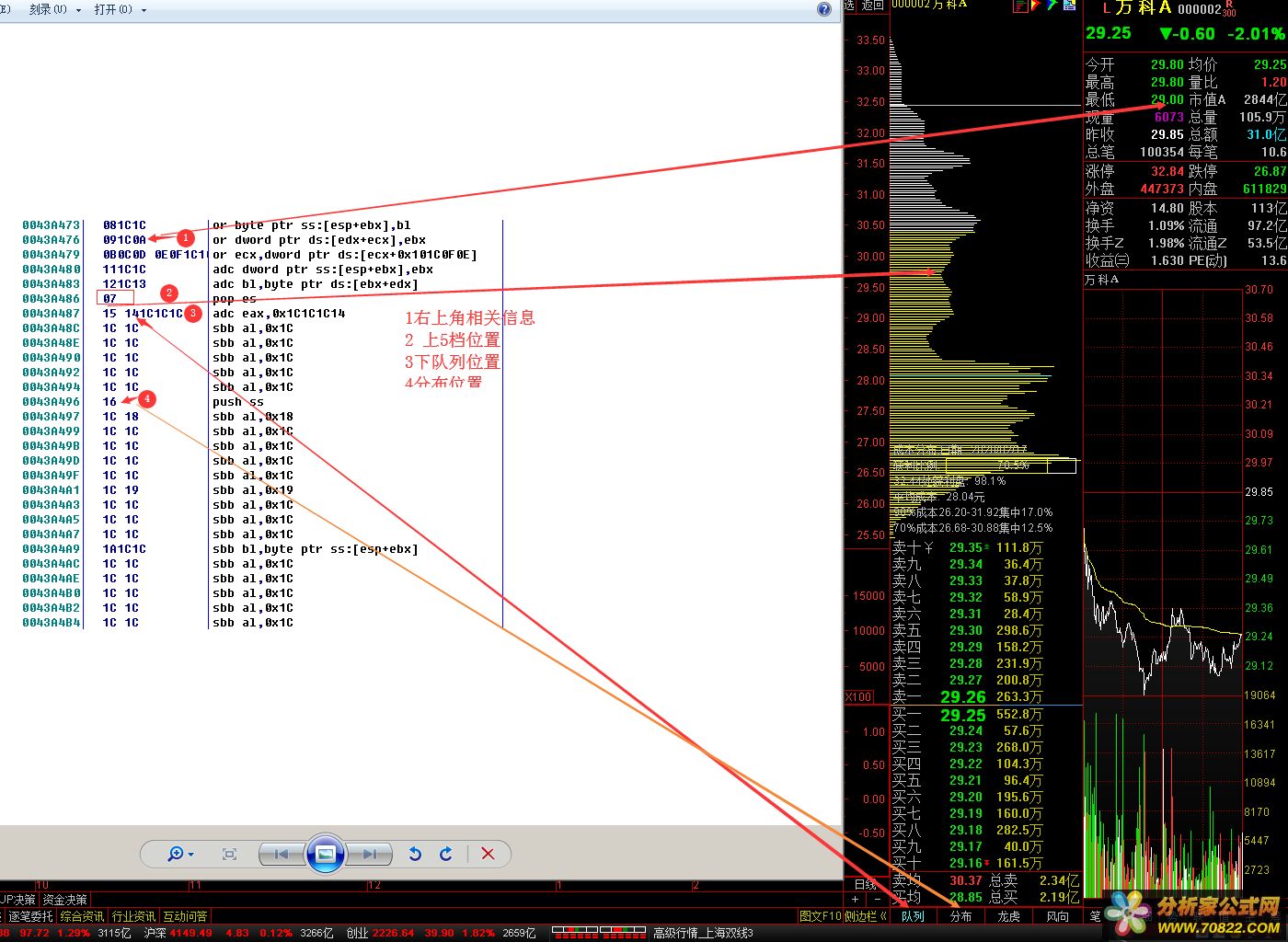Open the 打开 dropdown menu in photo viewer
Screen dimensions: 1288x942
point(120,9)
